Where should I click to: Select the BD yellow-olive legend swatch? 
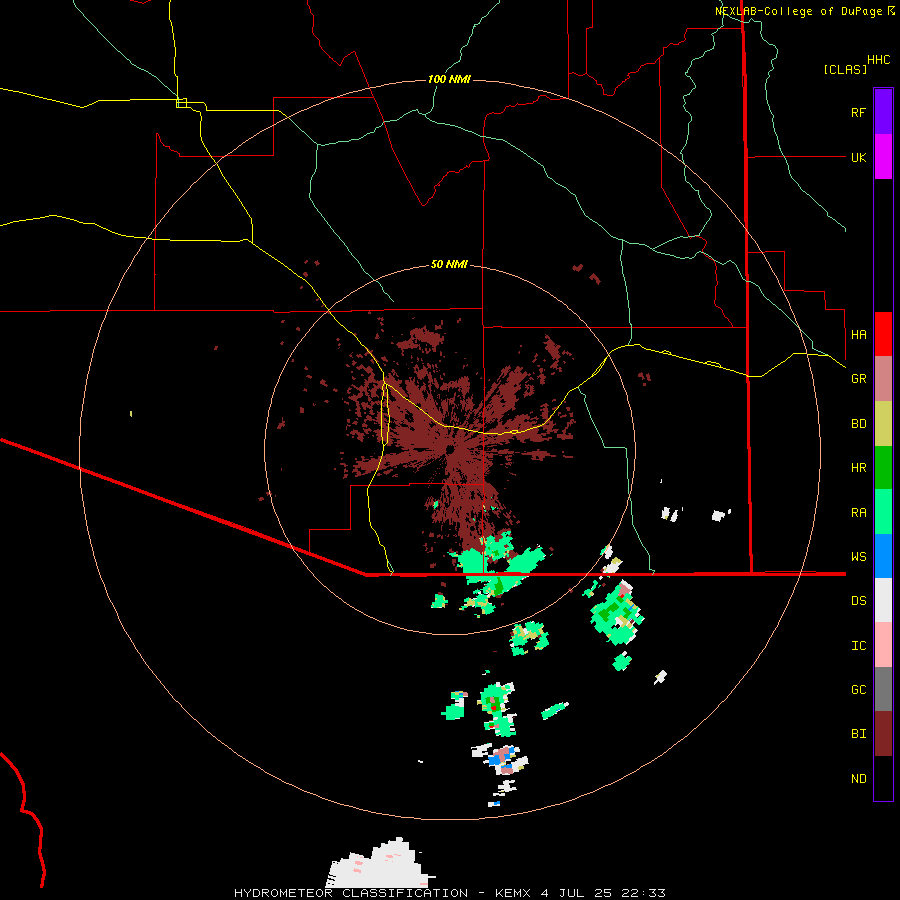coord(883,424)
